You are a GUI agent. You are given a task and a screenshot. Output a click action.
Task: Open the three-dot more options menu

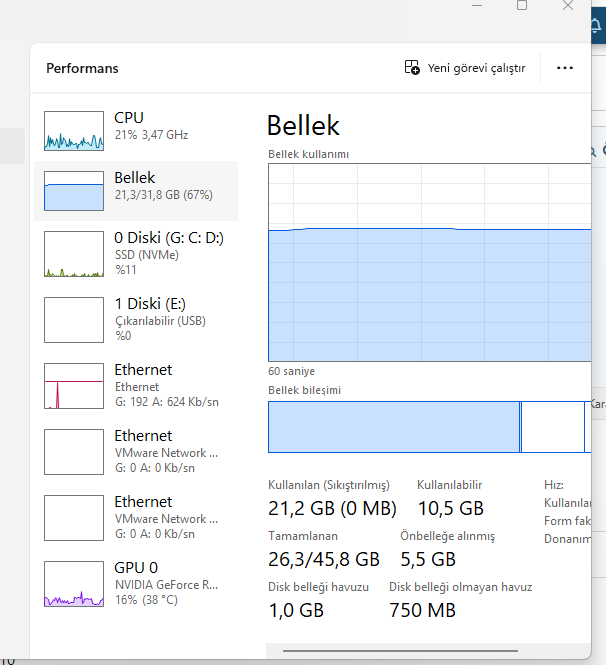565,68
